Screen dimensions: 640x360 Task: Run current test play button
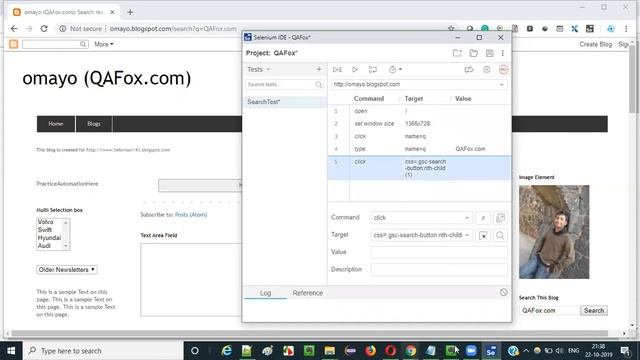(355, 70)
